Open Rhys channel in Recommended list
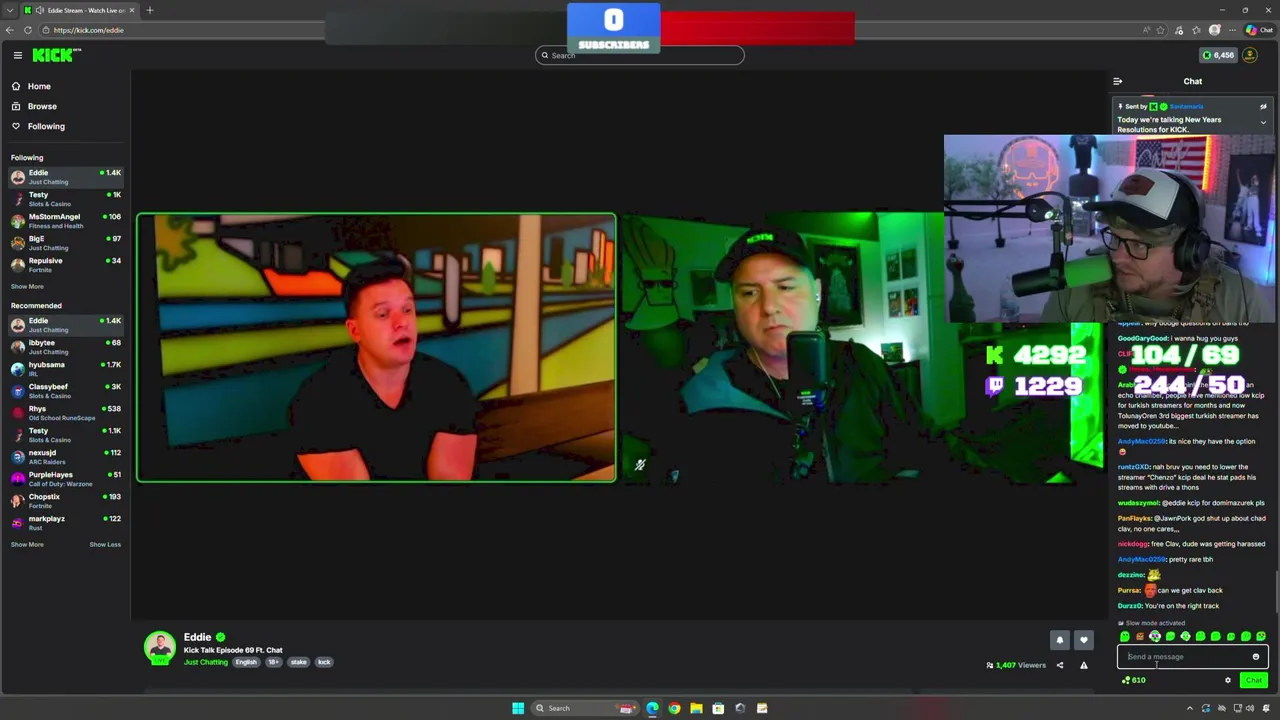1280x720 pixels. 65,412
